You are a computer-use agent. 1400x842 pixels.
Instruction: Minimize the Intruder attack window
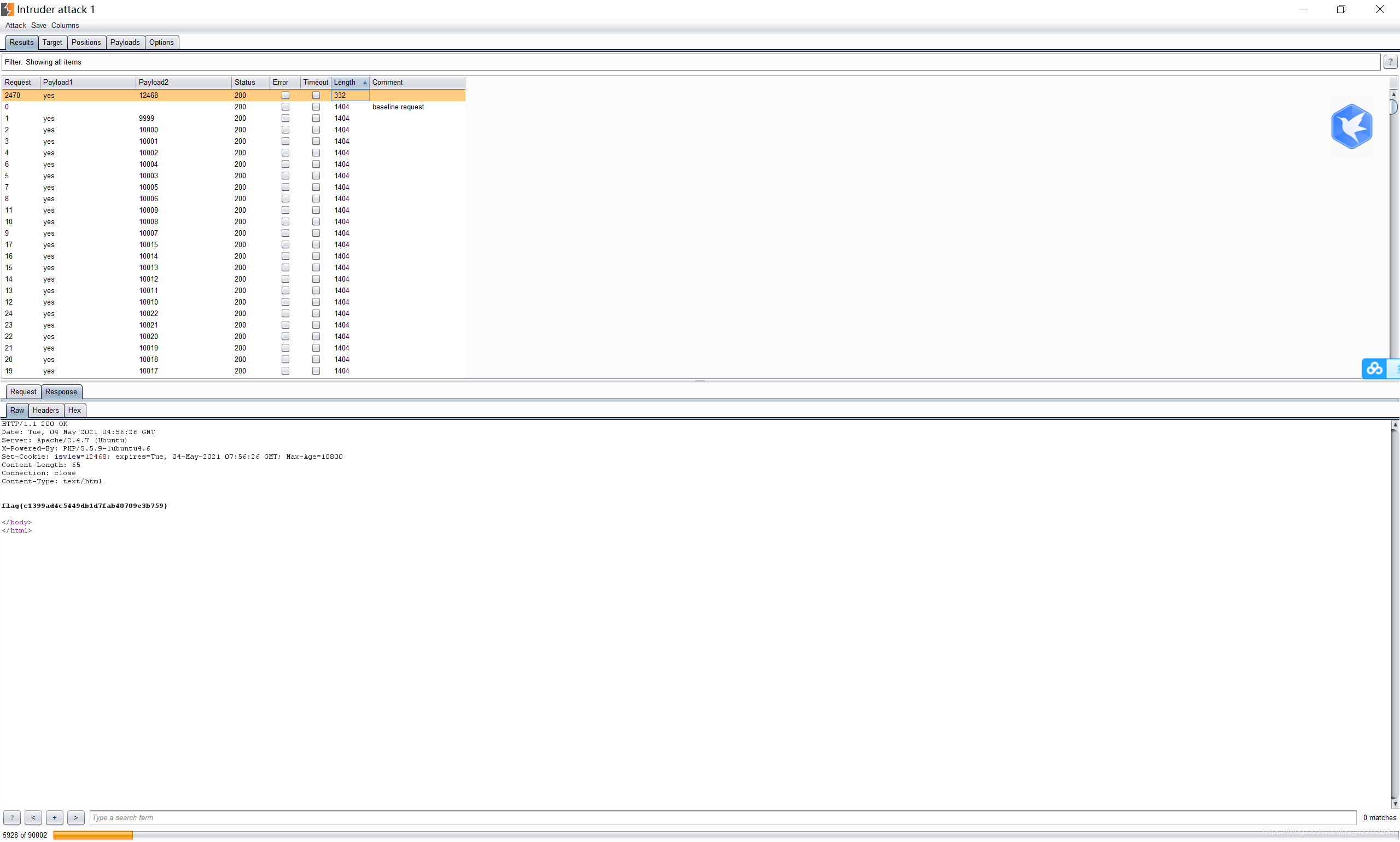[x=1303, y=9]
